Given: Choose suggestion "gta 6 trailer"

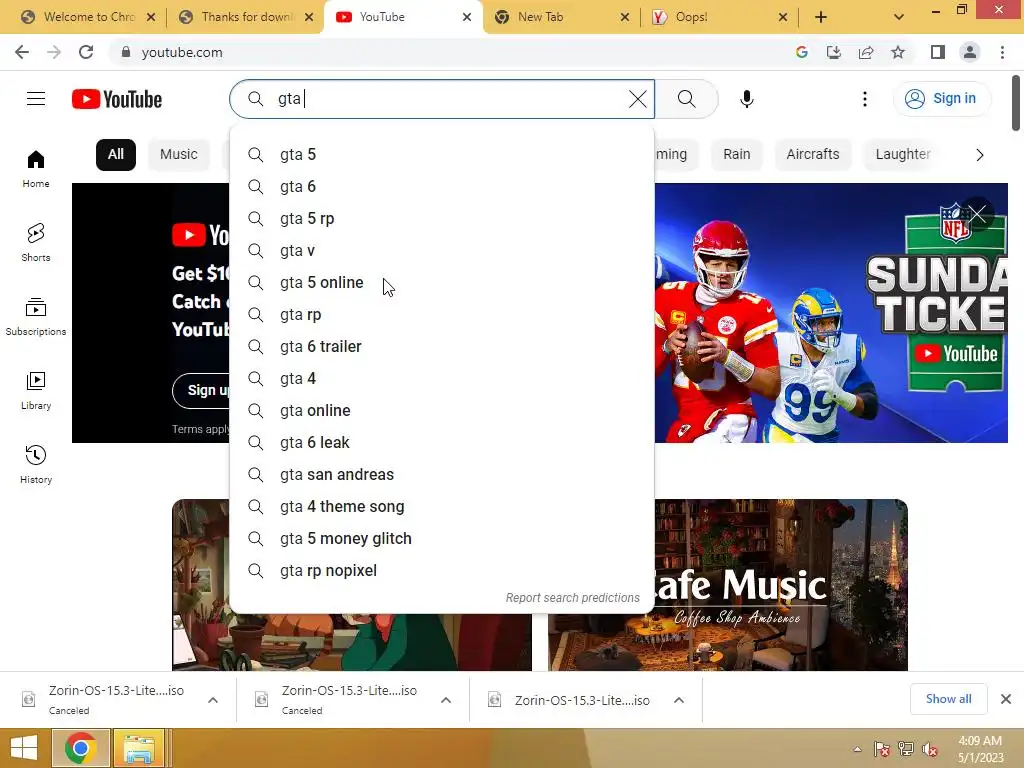Looking at the screenshot, I should (x=441, y=347).
